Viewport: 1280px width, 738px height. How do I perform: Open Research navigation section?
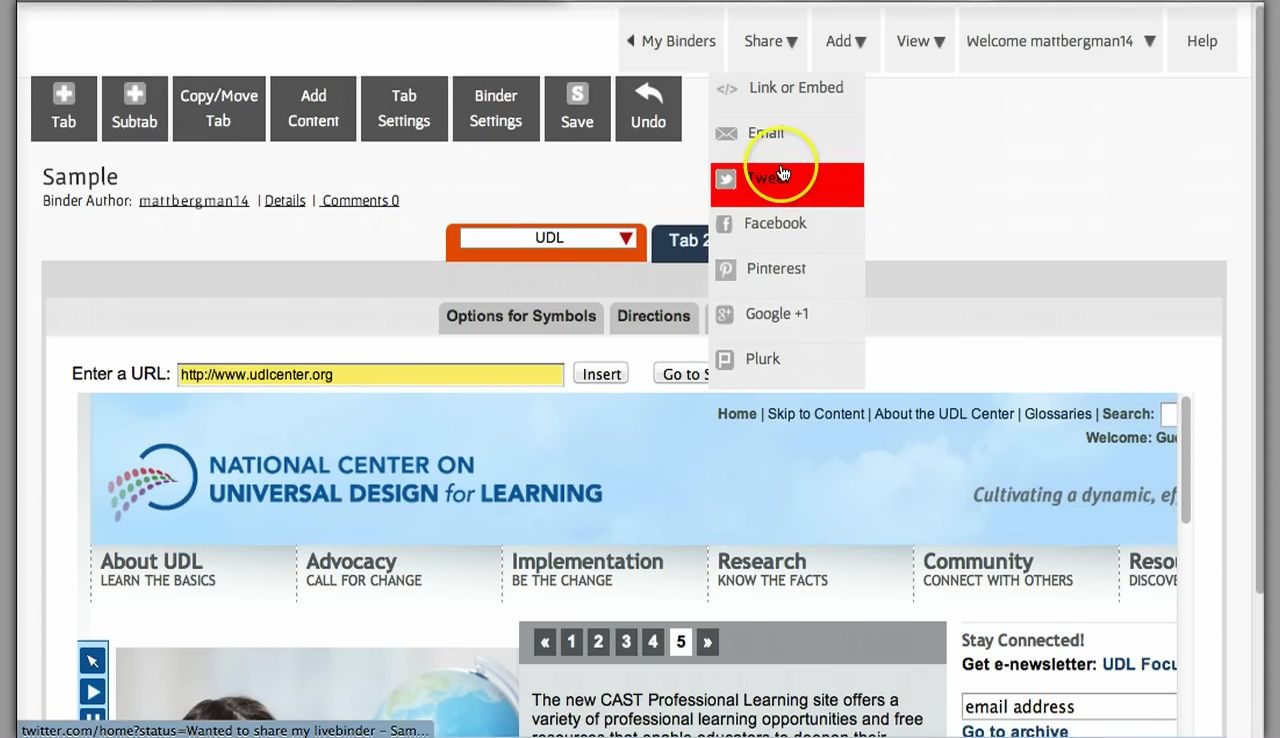coord(772,569)
